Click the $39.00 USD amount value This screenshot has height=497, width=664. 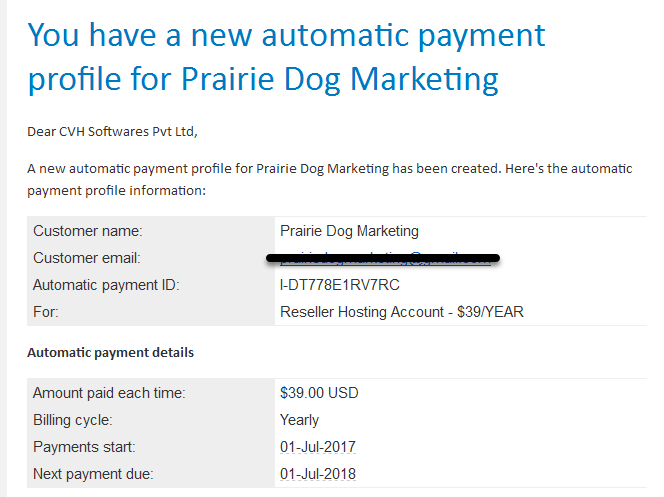click(319, 393)
